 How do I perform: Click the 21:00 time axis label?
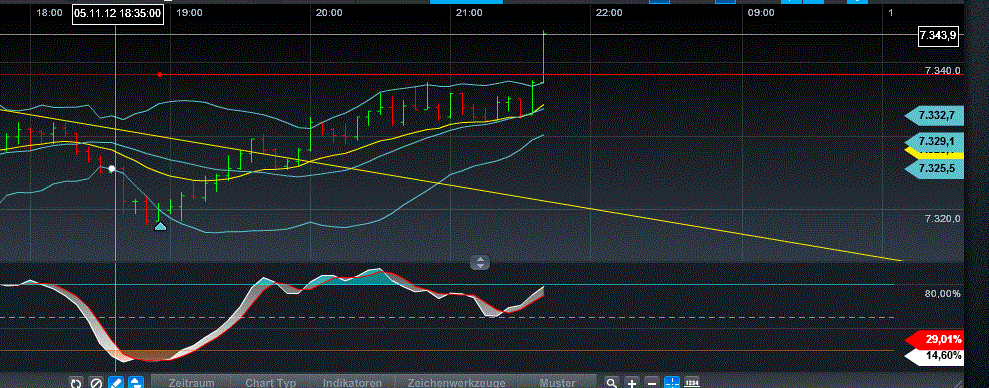[469, 13]
